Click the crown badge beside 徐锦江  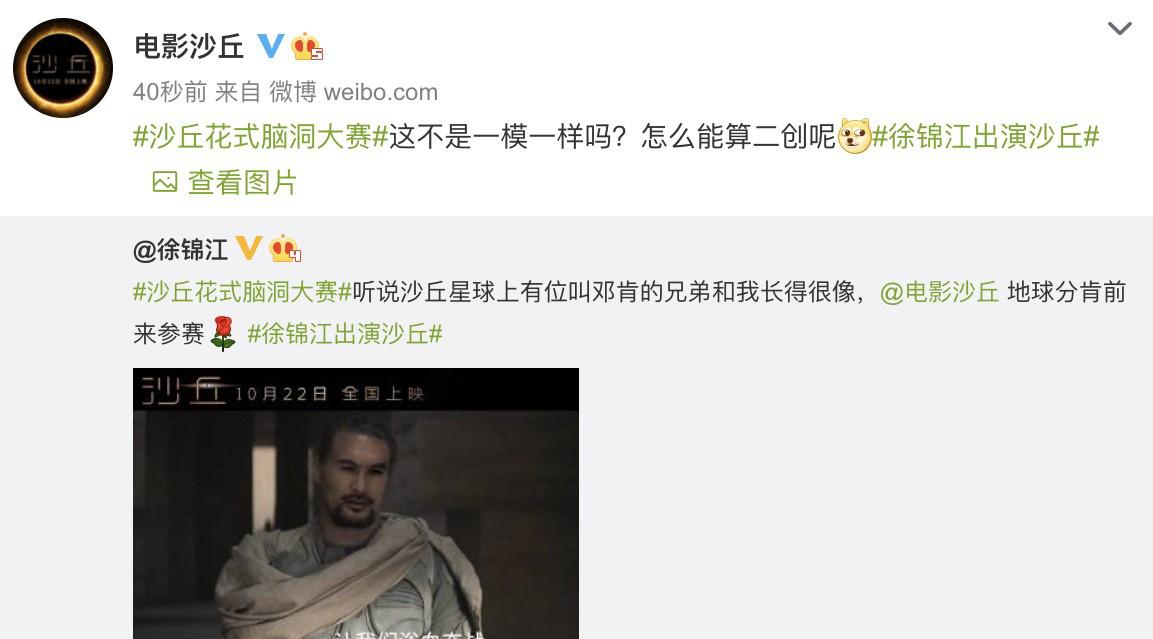tap(285, 249)
